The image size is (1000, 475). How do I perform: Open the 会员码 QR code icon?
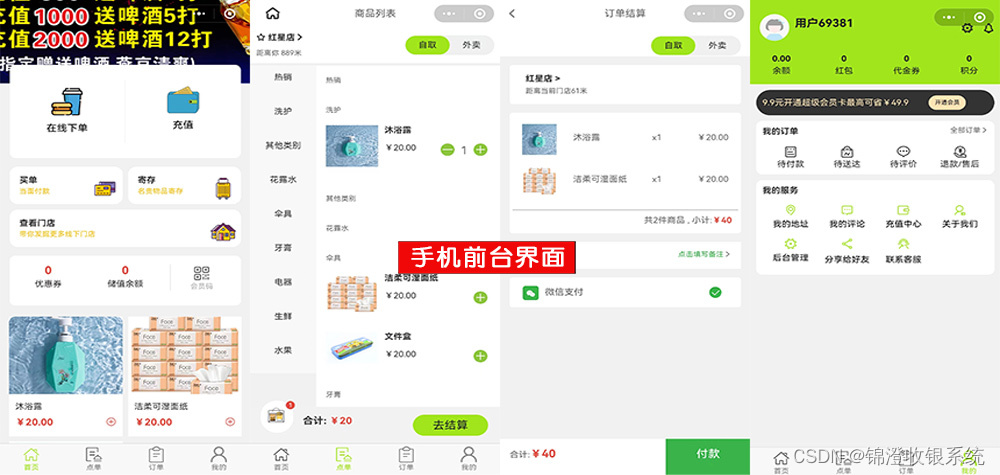(202, 274)
